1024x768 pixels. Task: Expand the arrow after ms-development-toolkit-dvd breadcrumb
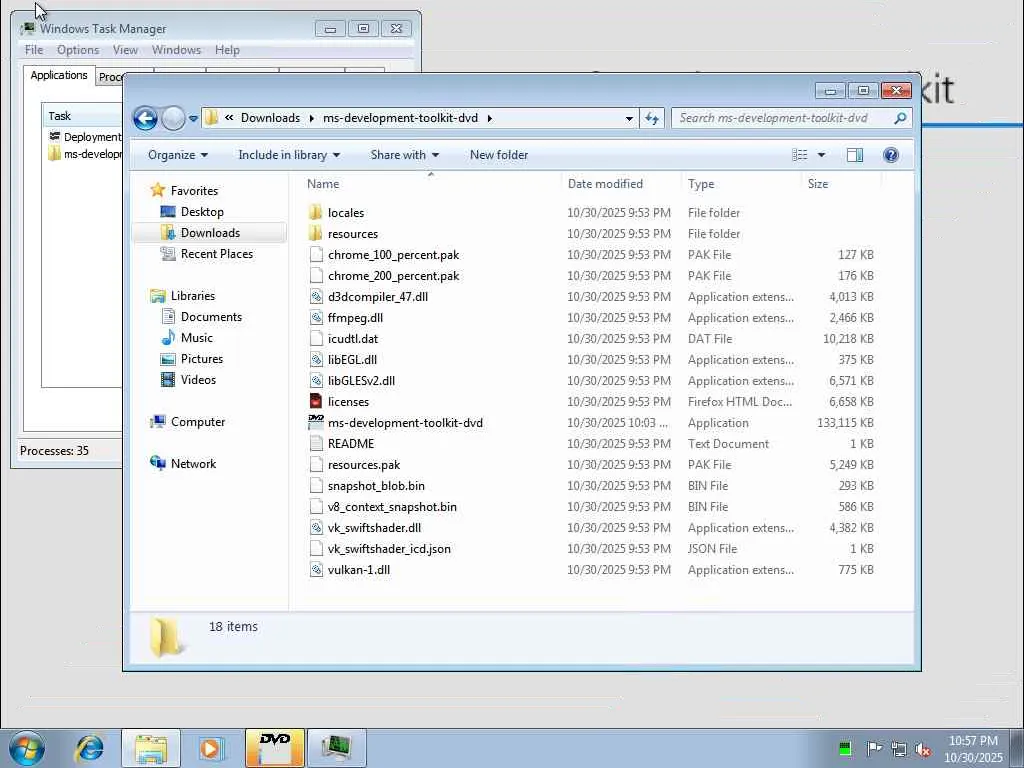(490, 118)
